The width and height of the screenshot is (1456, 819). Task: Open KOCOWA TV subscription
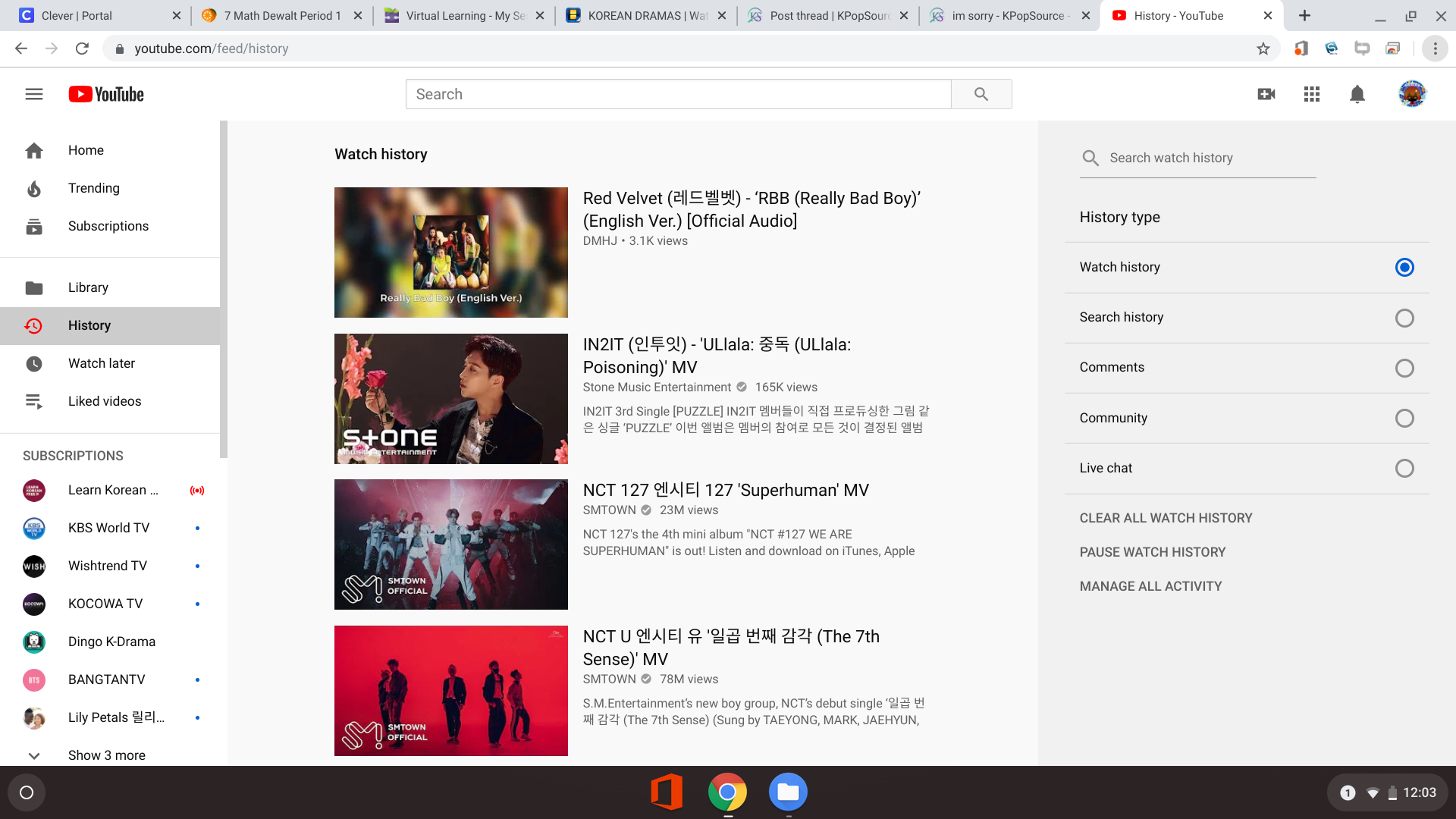pyautogui.click(x=110, y=604)
